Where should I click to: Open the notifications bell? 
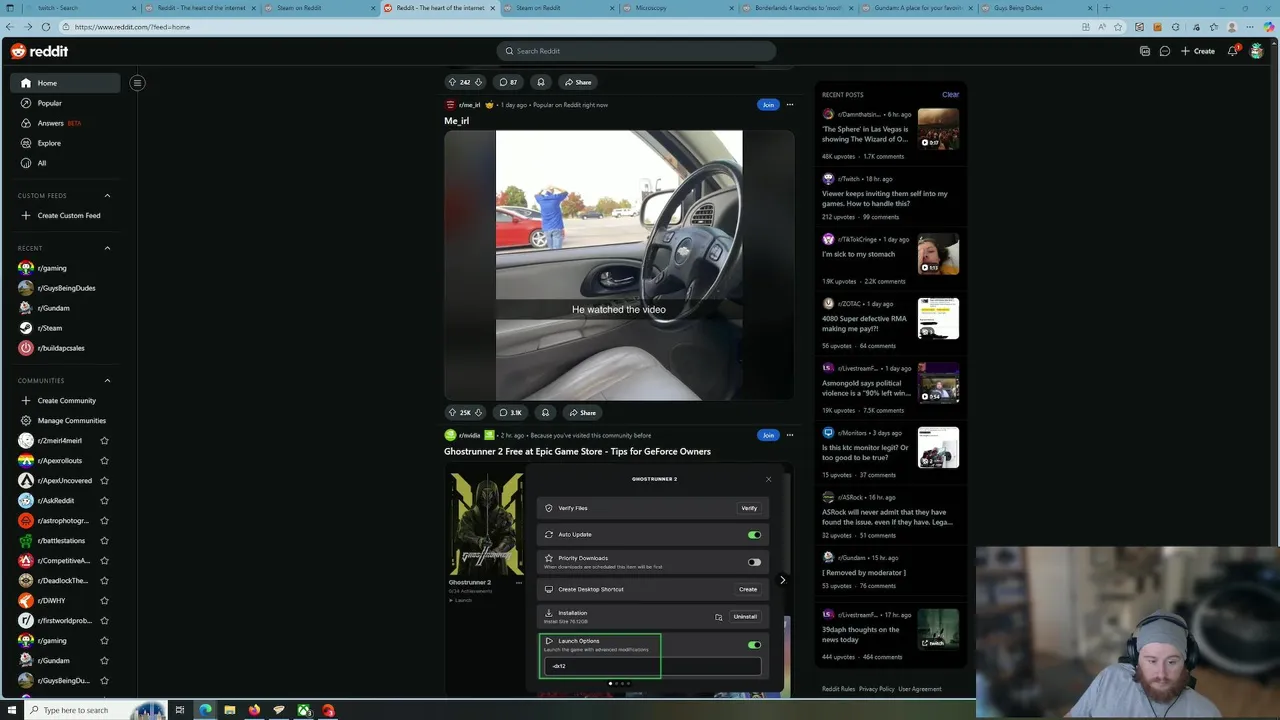1233,51
